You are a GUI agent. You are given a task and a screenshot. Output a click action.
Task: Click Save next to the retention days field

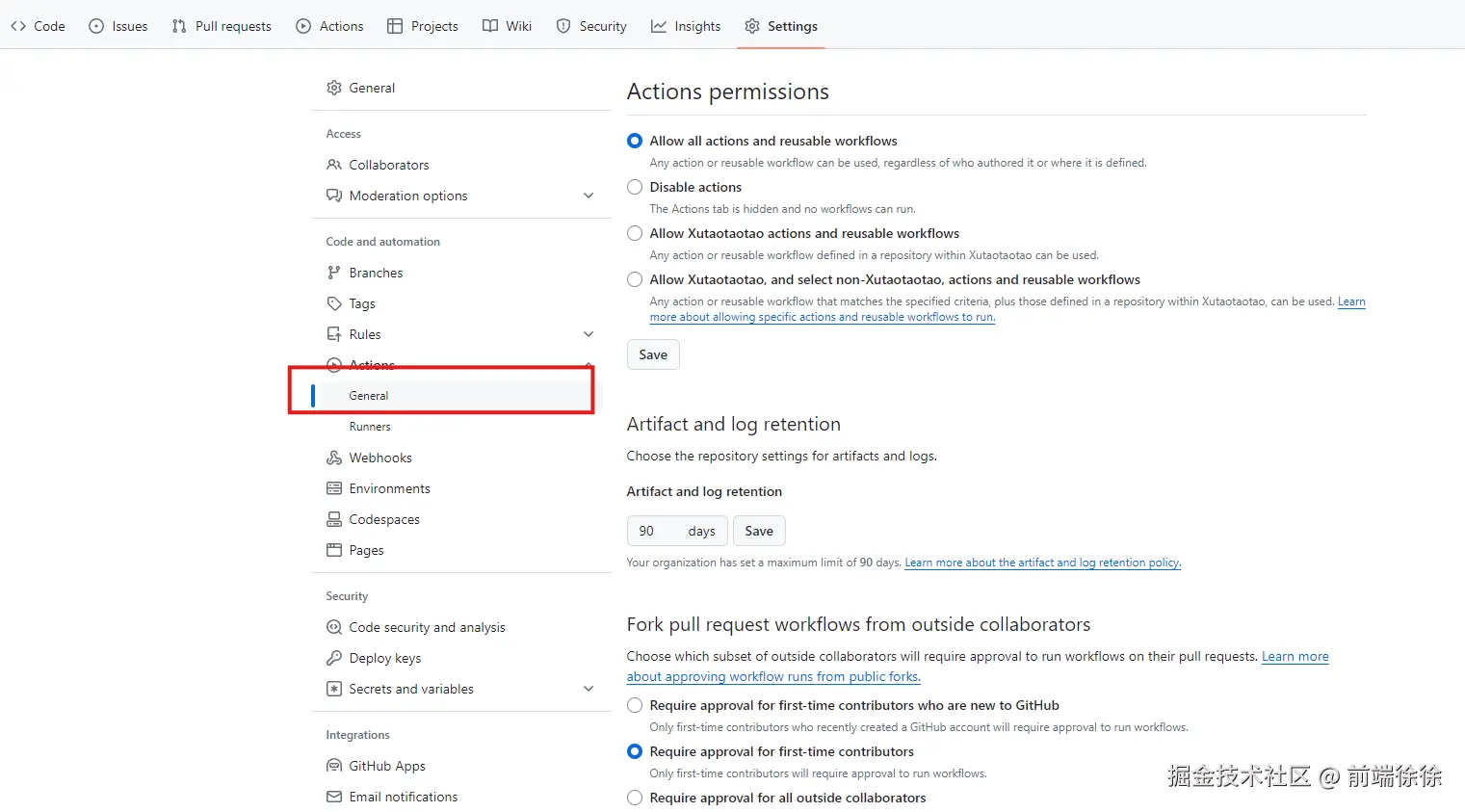coord(759,531)
